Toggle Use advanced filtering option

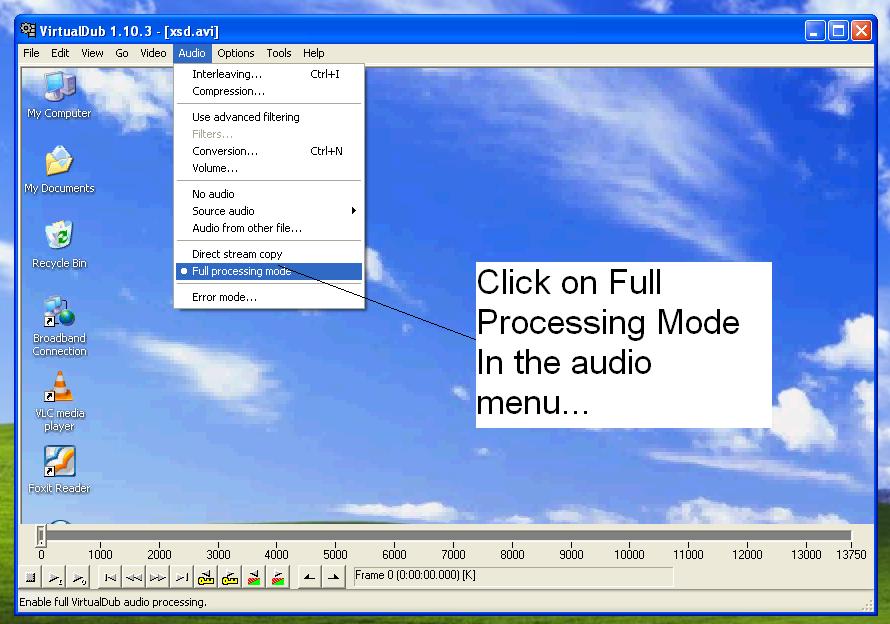pyautogui.click(x=269, y=117)
